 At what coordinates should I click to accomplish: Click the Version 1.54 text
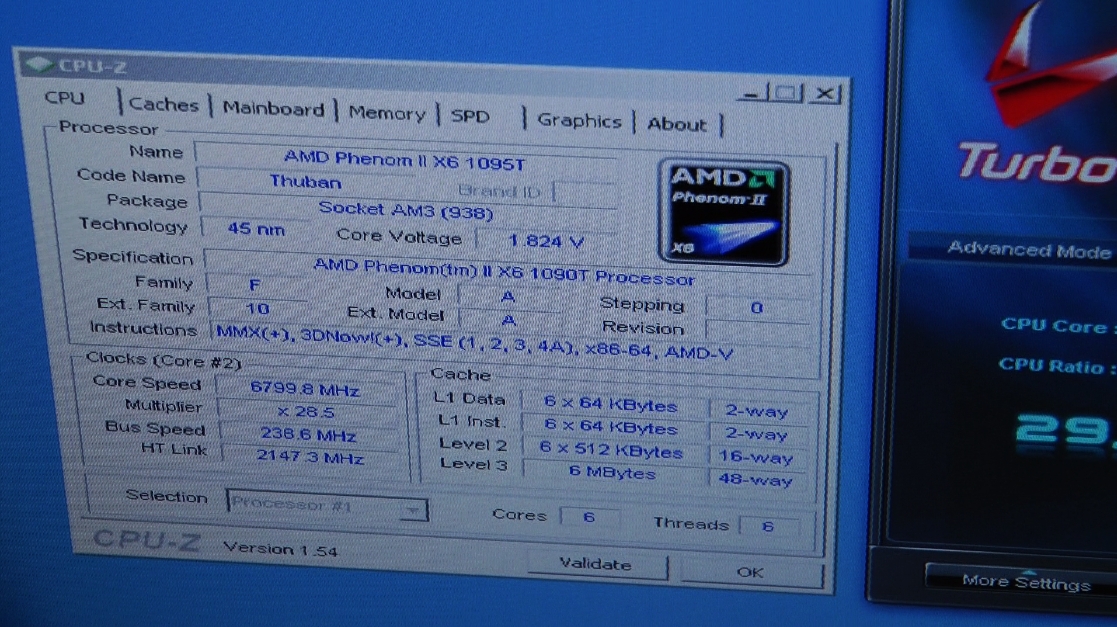[x=280, y=549]
